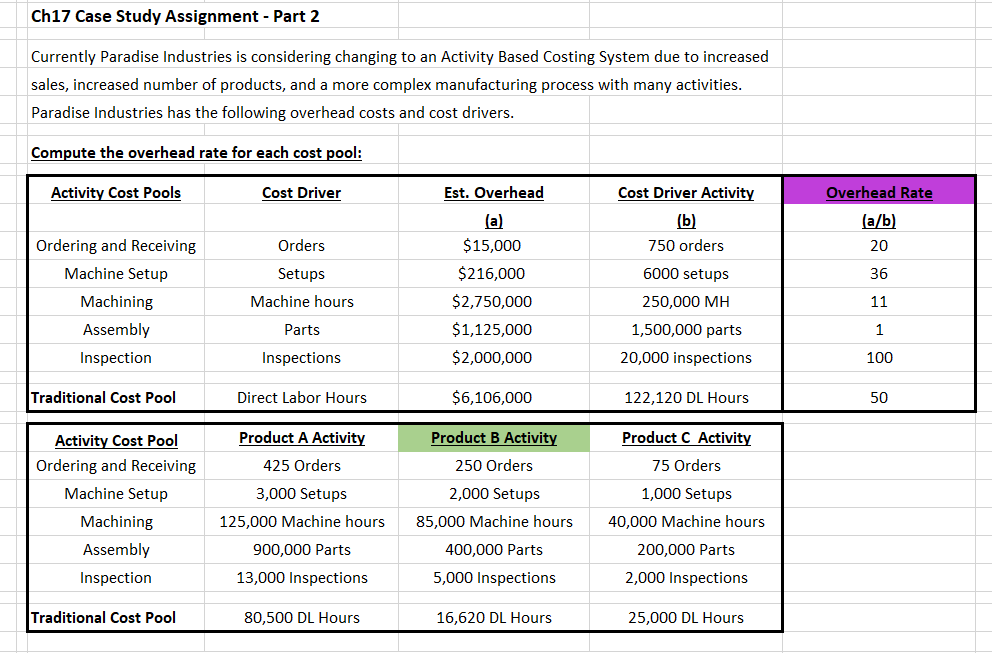Click the Direct Labor Hours cost driver cell

pos(301,397)
